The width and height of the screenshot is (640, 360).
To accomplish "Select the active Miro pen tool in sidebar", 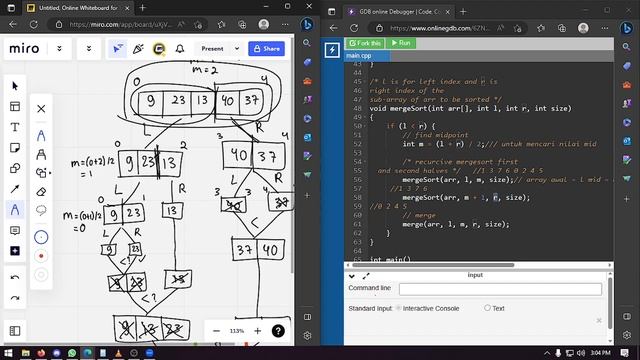I will (15, 210).
